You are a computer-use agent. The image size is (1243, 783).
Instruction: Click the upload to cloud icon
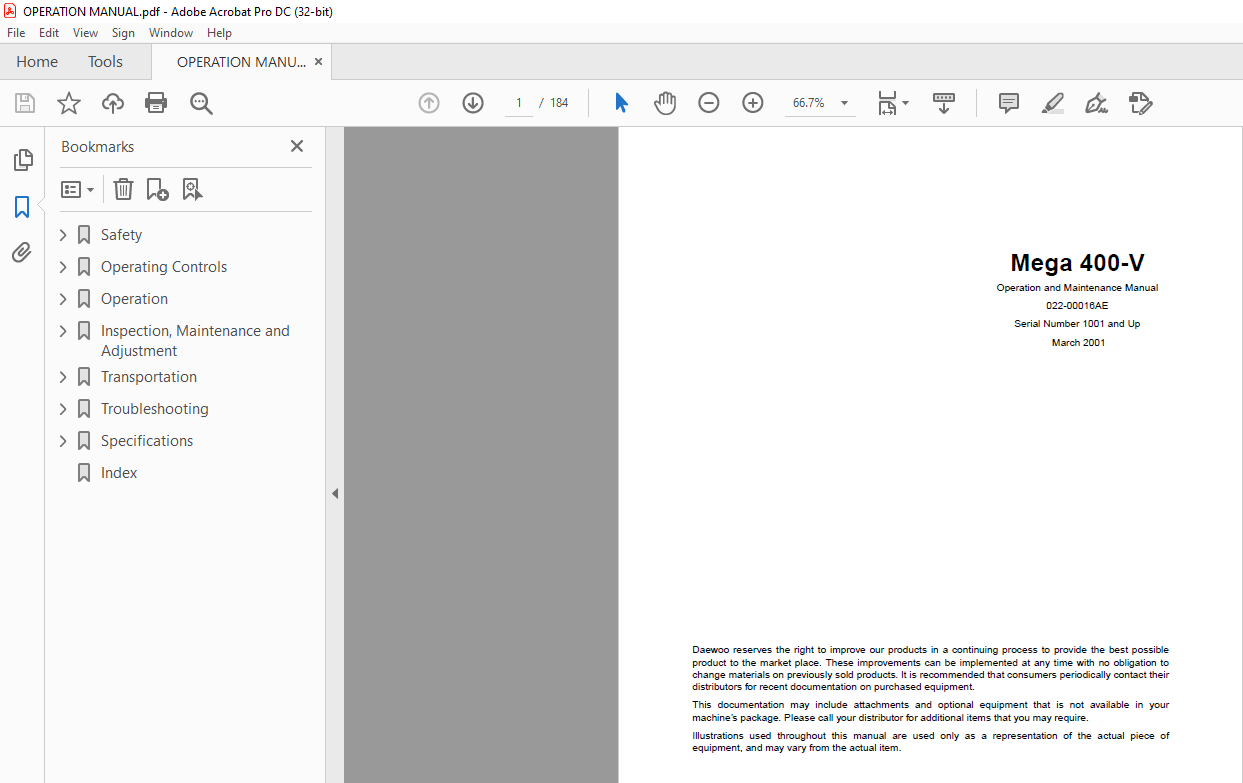click(113, 103)
